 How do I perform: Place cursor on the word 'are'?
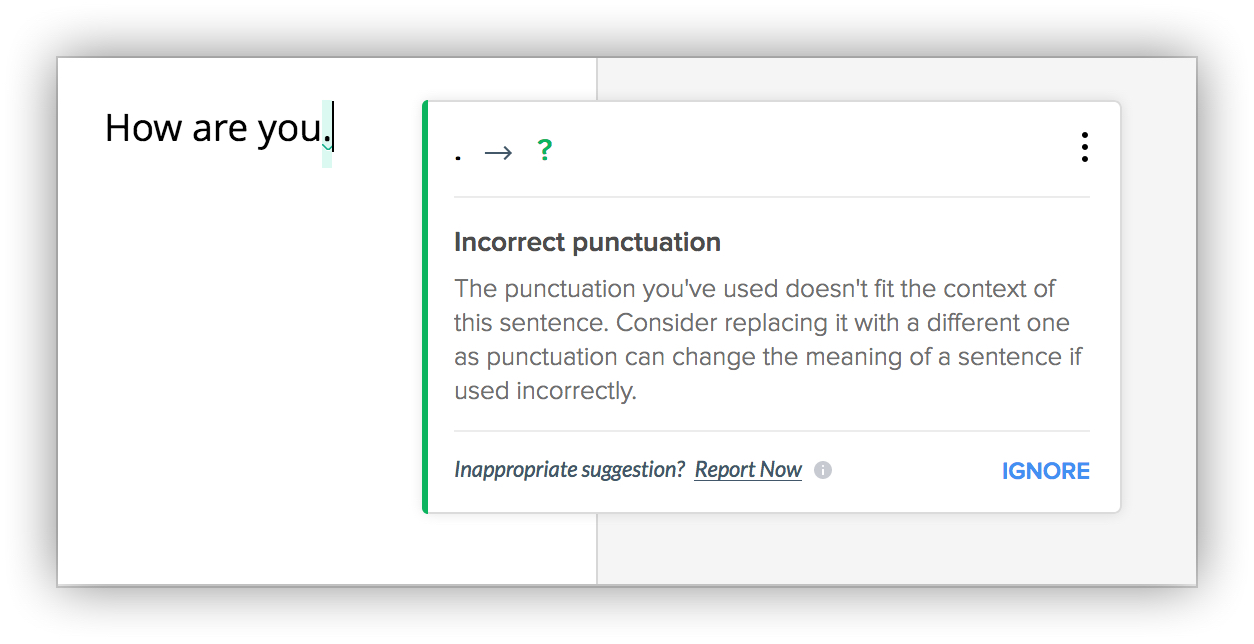coord(218,131)
